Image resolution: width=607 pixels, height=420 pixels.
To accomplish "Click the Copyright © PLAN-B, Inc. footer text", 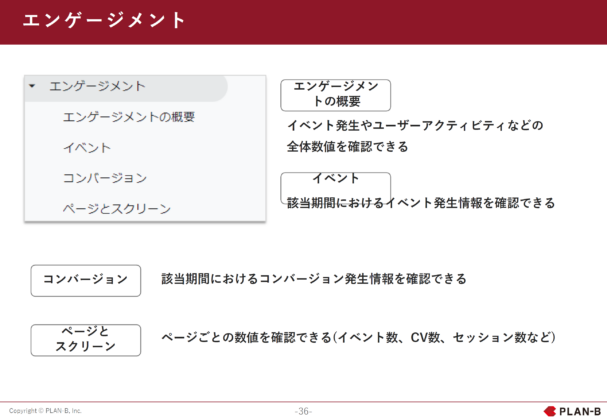I will click(x=45, y=410).
